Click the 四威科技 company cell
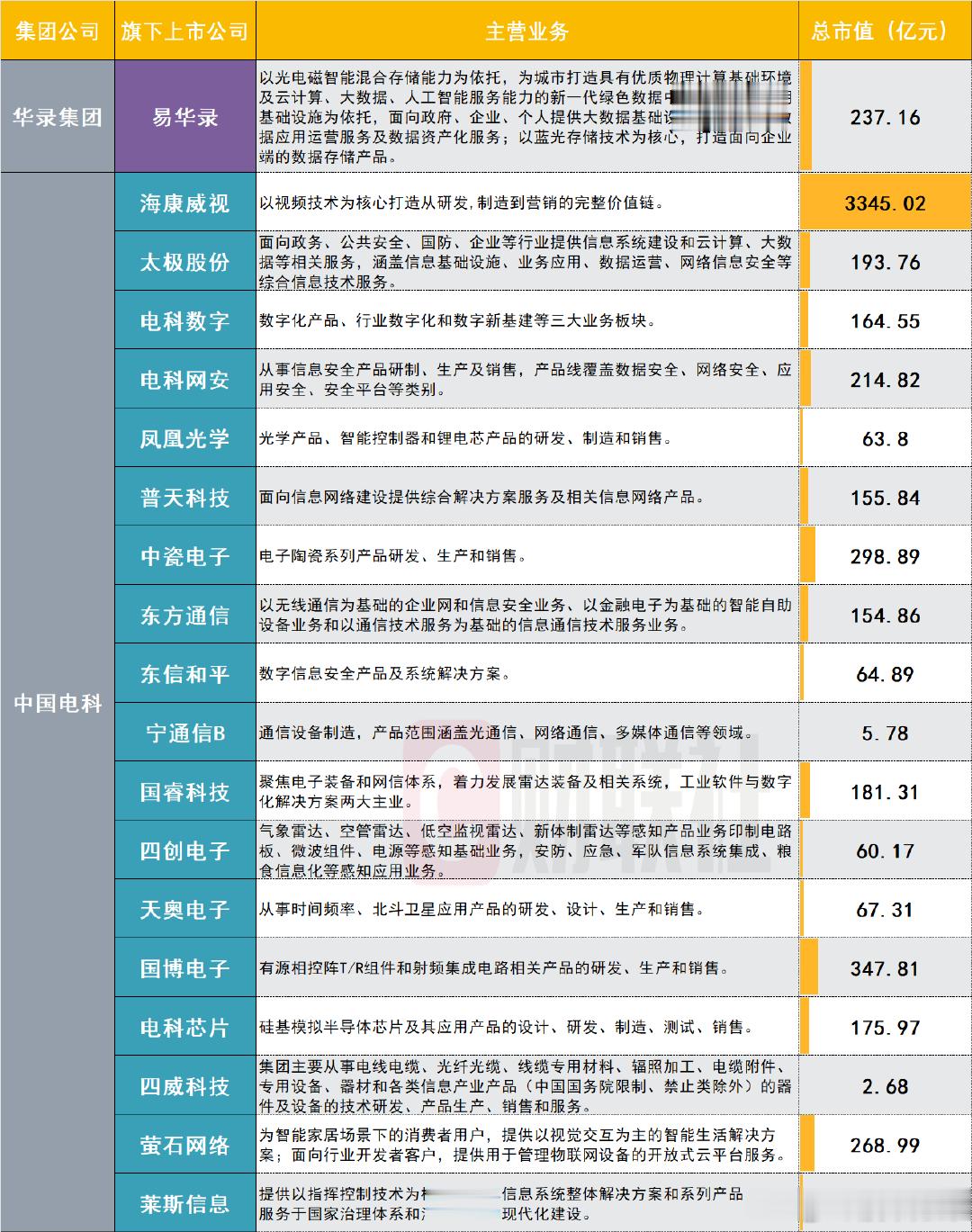The width and height of the screenshot is (972, 1232). 185,1086
